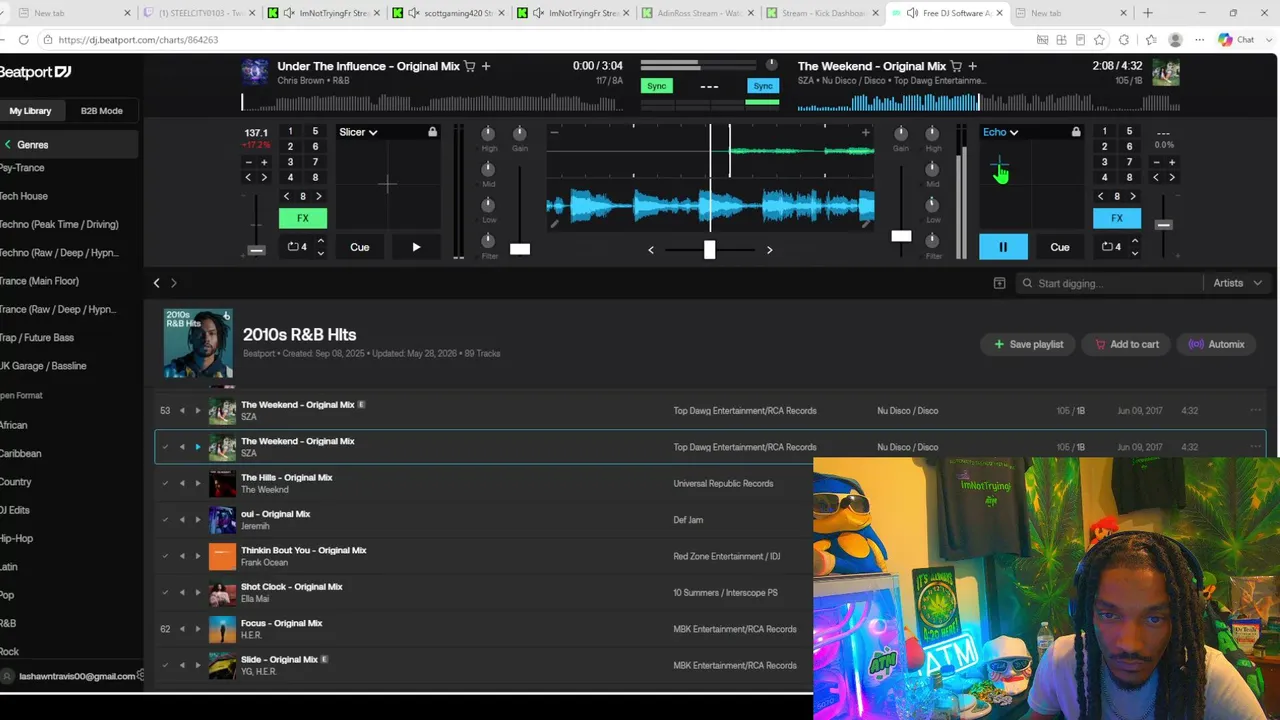Load Thinkin Bout You onto the right deck
This screenshot has width=1280, height=720.
coord(198,556)
